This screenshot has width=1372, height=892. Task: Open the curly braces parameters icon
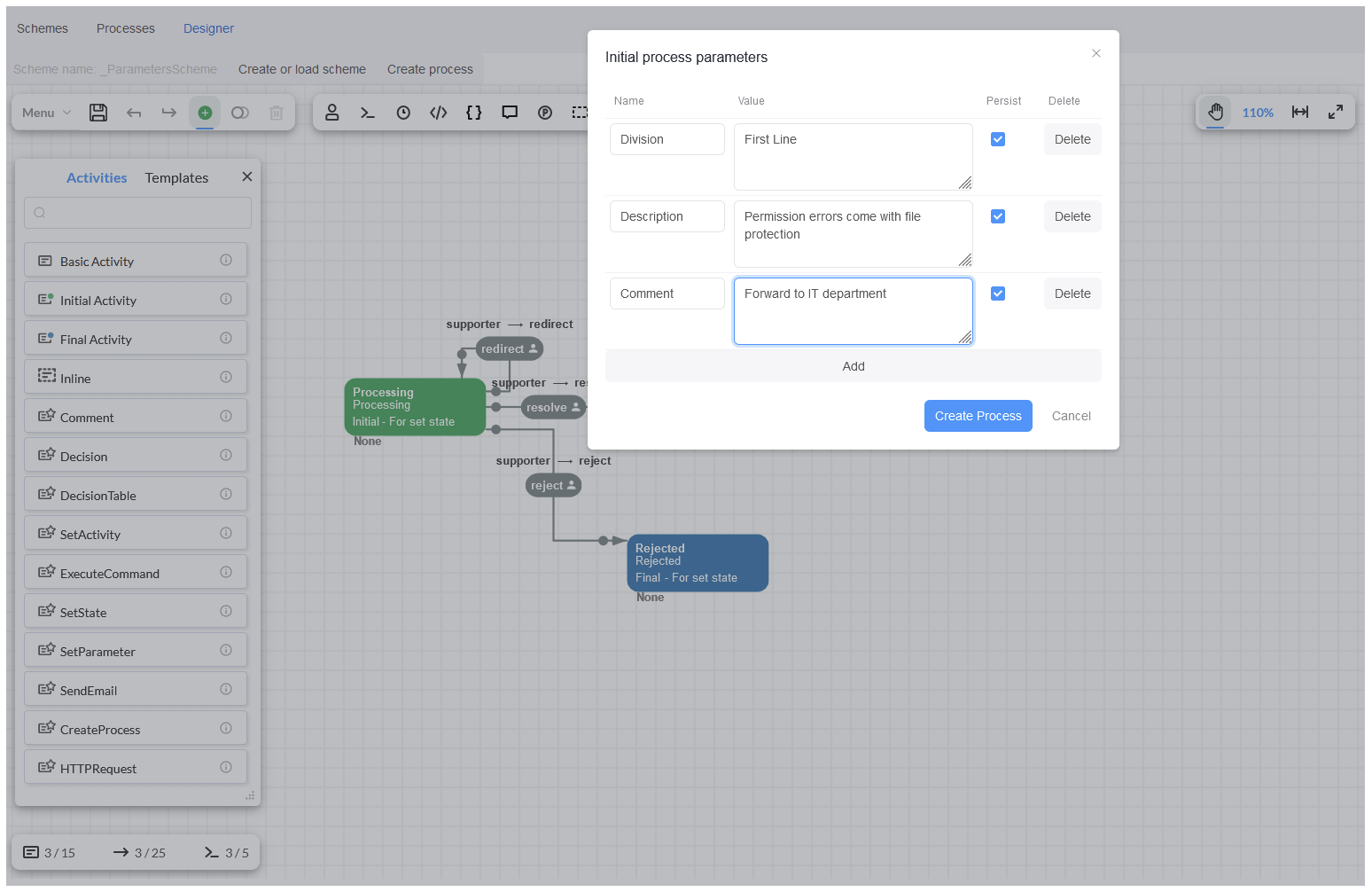[x=474, y=113]
